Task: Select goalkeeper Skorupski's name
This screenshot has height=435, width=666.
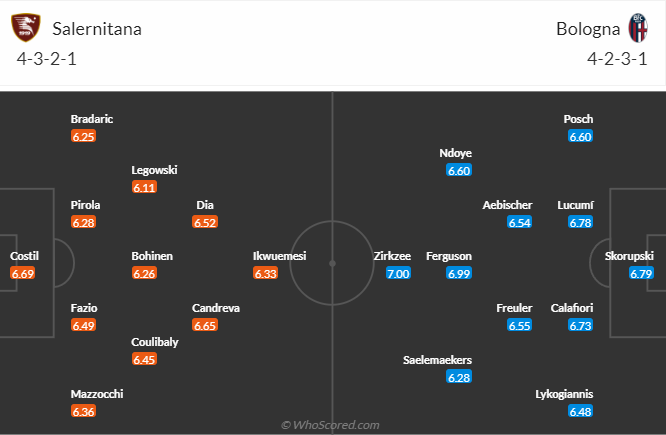Action: point(629,256)
